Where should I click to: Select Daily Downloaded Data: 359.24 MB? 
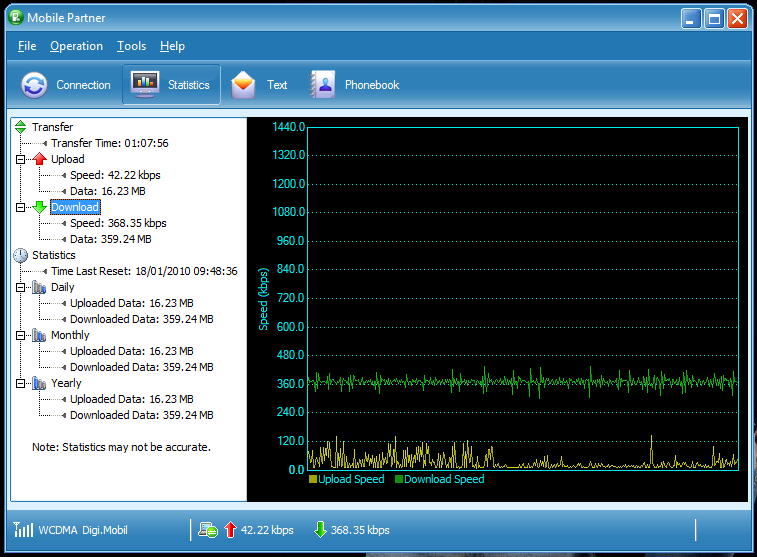(x=142, y=319)
